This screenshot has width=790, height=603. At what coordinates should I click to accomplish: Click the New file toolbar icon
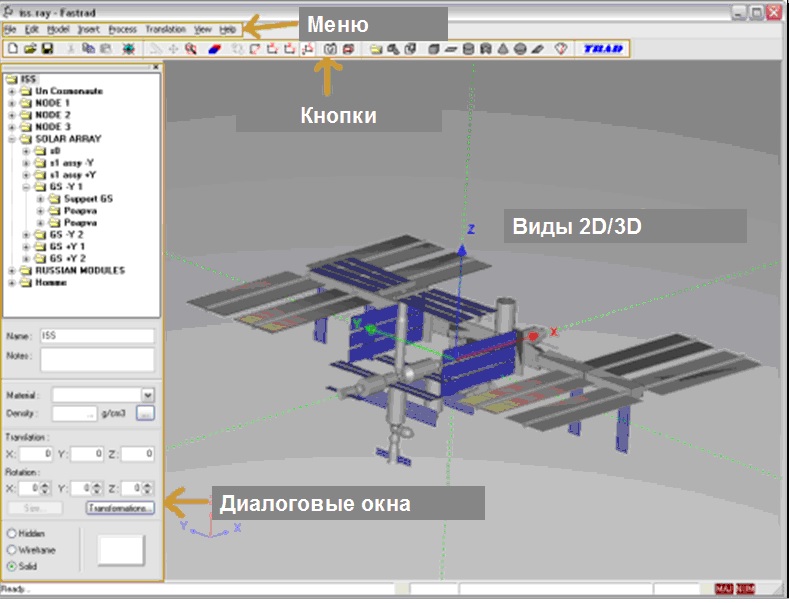point(12,48)
